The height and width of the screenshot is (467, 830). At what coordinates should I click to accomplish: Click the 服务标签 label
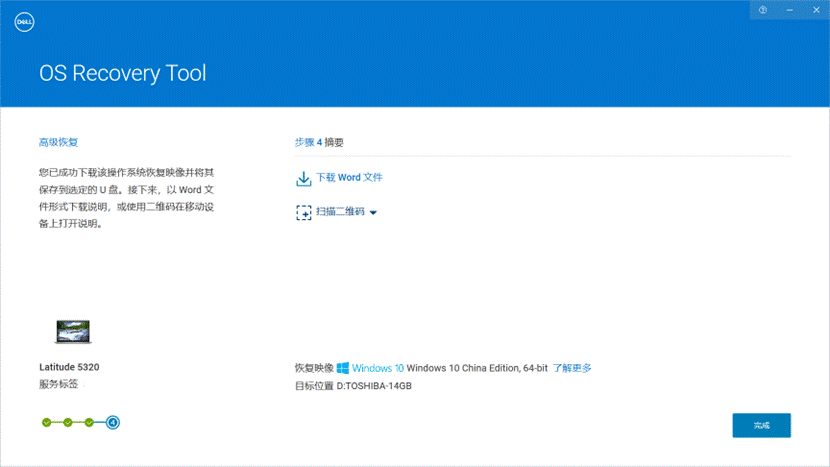pyautogui.click(x=58, y=384)
